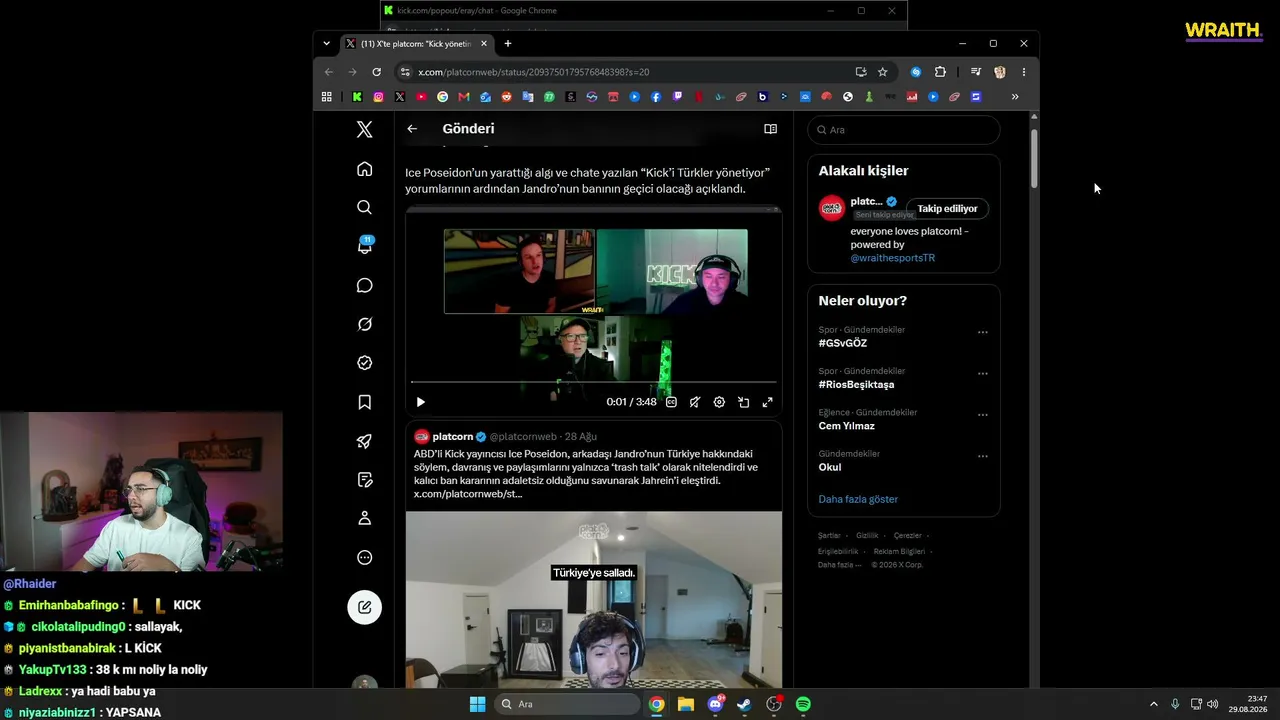Enable picture-in-picture for the video

[x=743, y=402]
